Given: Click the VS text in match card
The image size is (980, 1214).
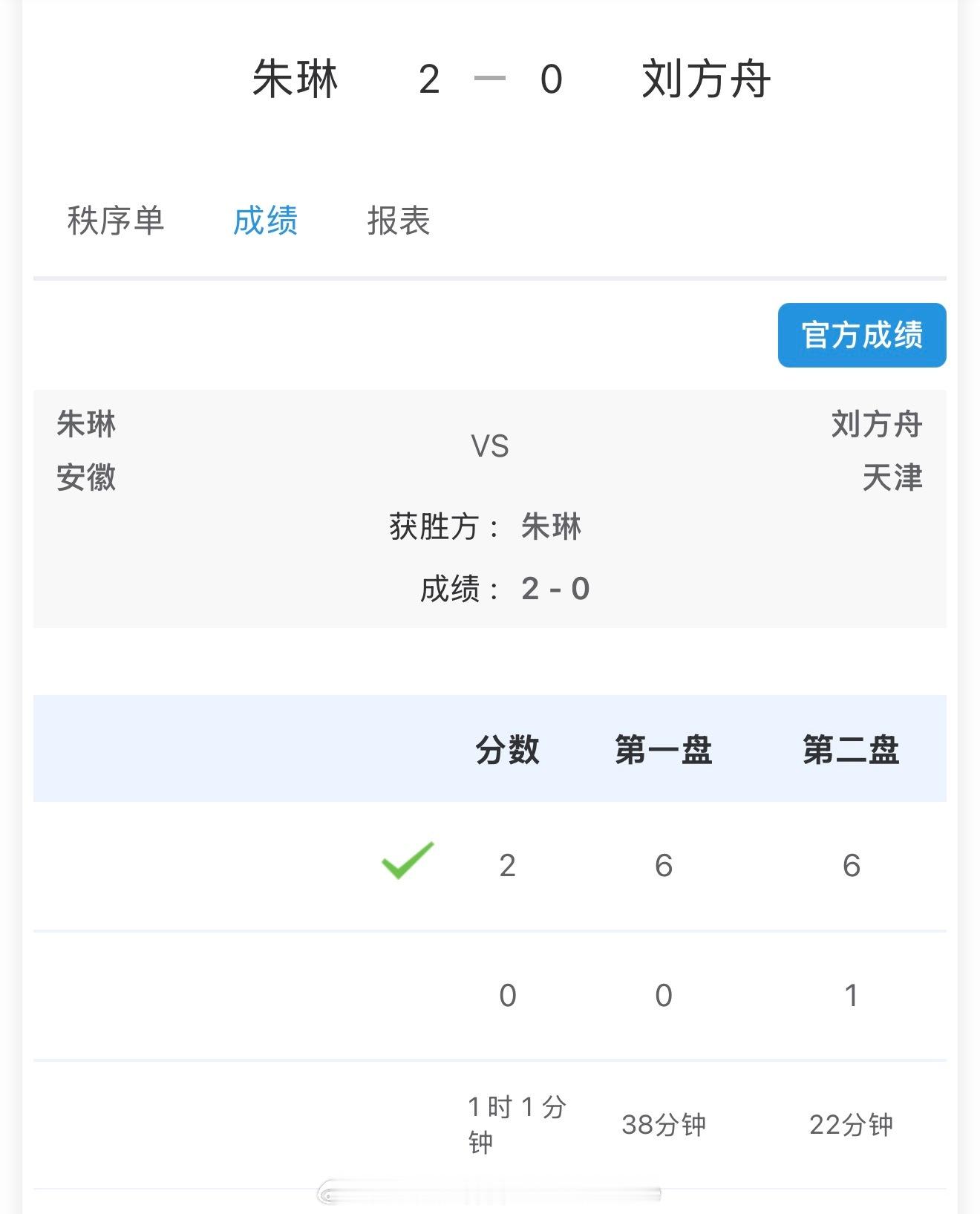Looking at the screenshot, I should (x=490, y=446).
